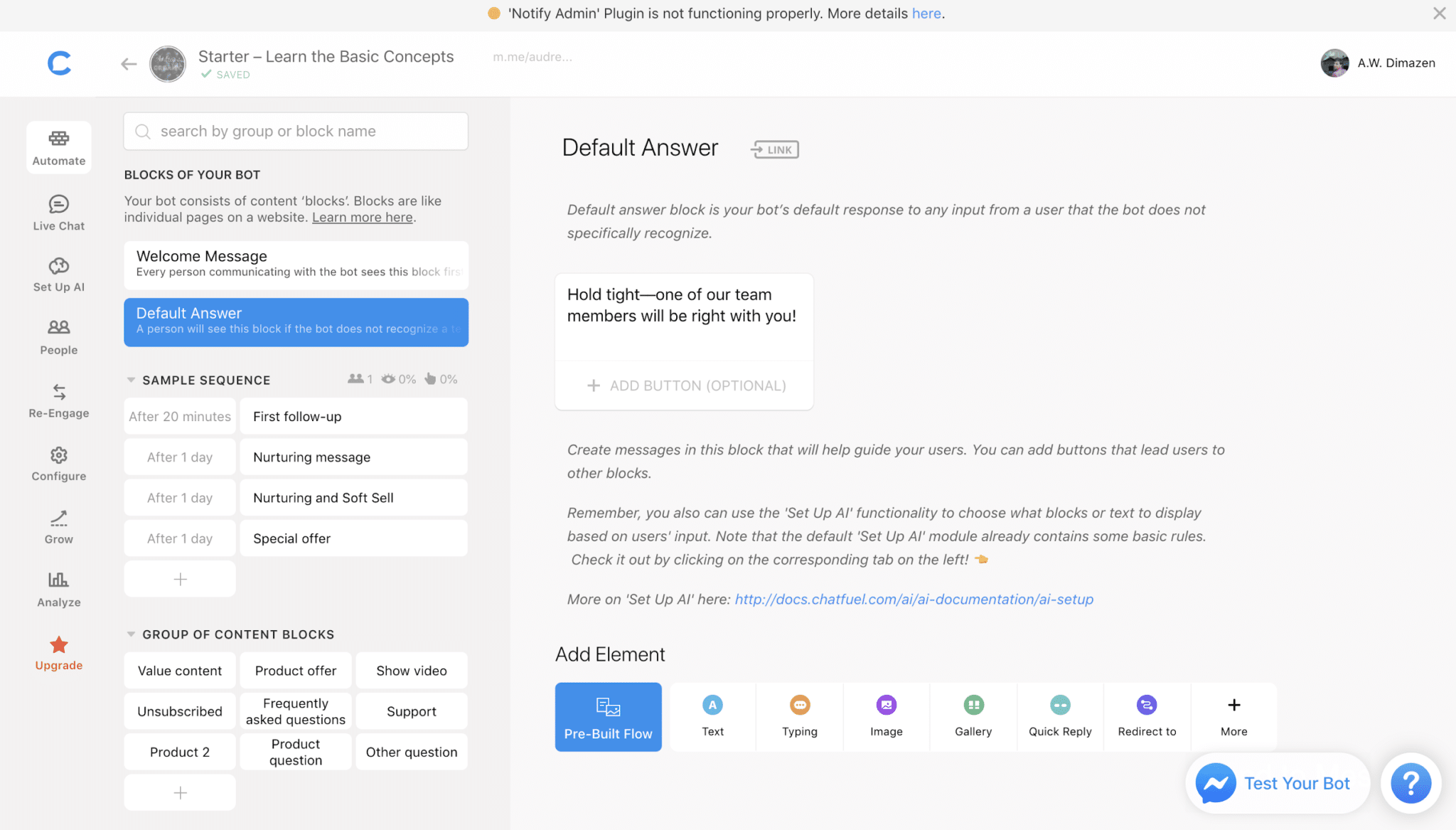
Task: Open the Live Chat section
Action: coord(58,212)
